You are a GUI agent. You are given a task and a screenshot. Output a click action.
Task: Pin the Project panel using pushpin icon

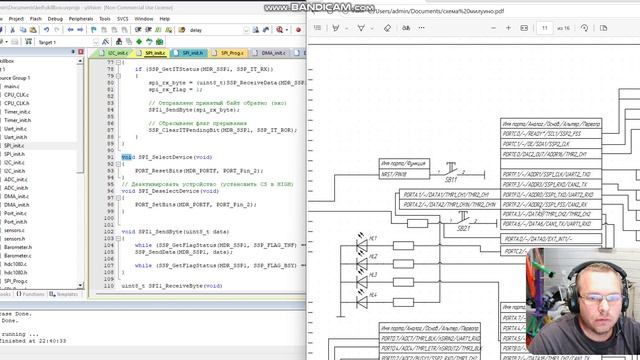(73, 52)
